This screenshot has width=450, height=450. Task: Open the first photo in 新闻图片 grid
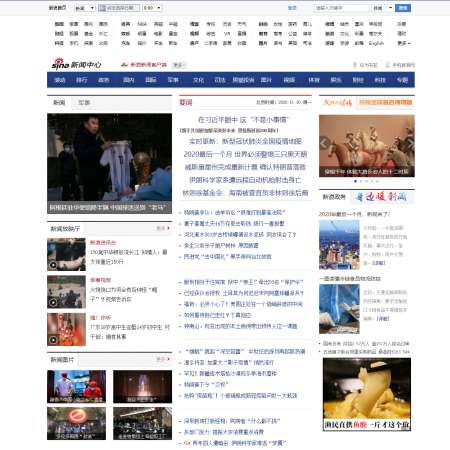click(76, 386)
